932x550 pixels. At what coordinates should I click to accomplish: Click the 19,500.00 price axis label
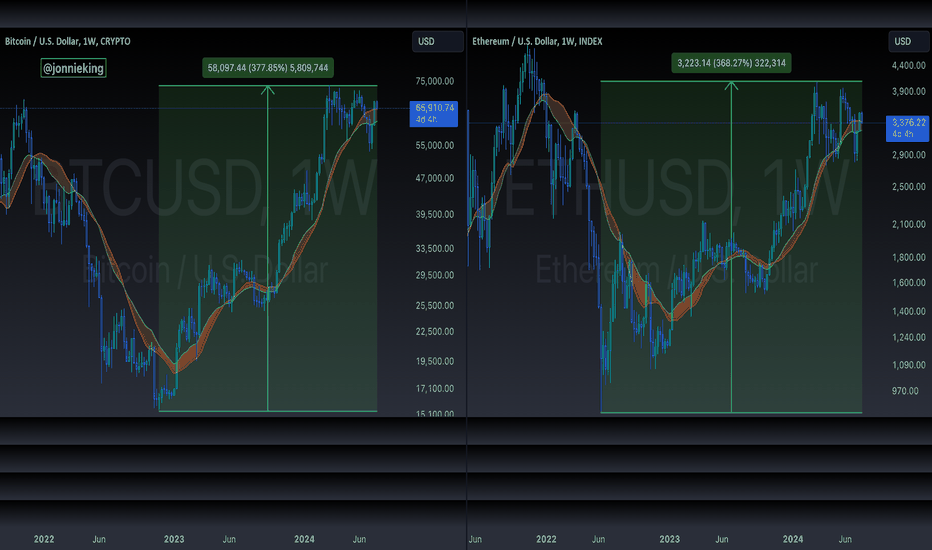435,362
